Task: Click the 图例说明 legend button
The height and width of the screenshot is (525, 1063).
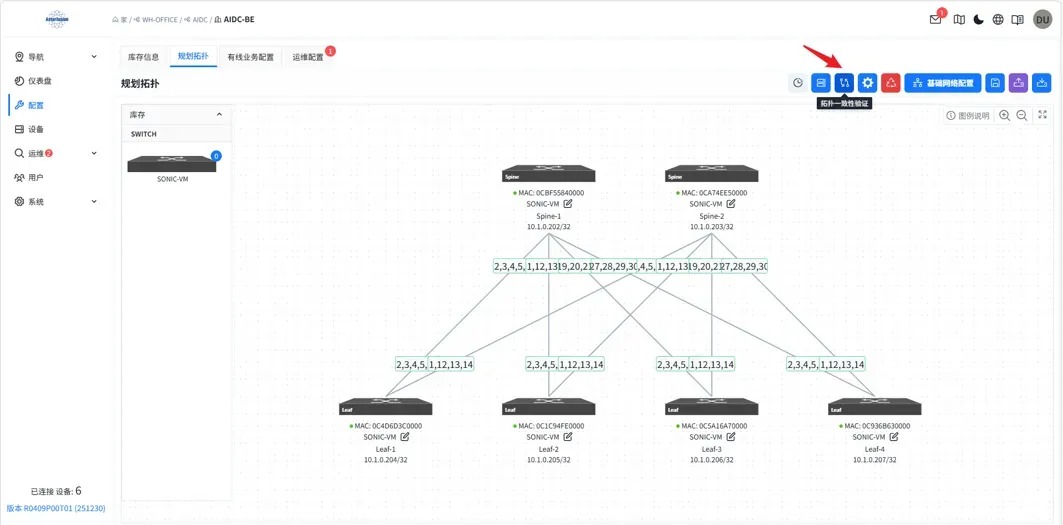Action: pyautogui.click(x=968, y=115)
